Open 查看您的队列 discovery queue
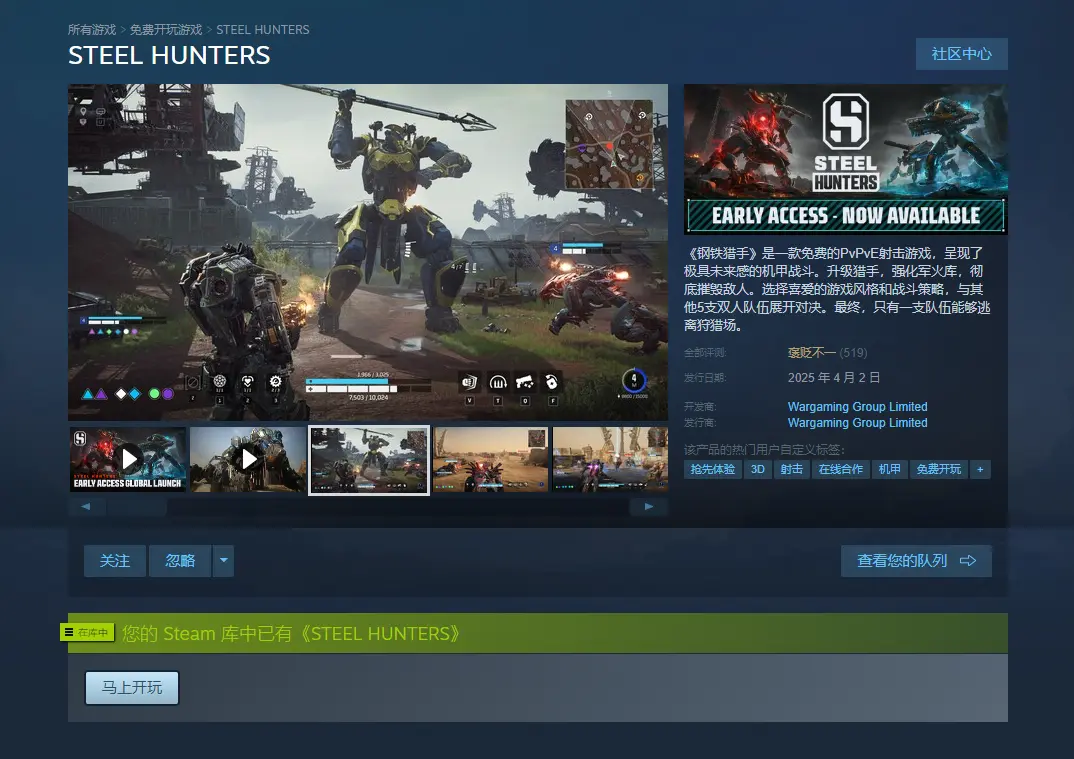The width and height of the screenshot is (1074, 759). coord(916,561)
